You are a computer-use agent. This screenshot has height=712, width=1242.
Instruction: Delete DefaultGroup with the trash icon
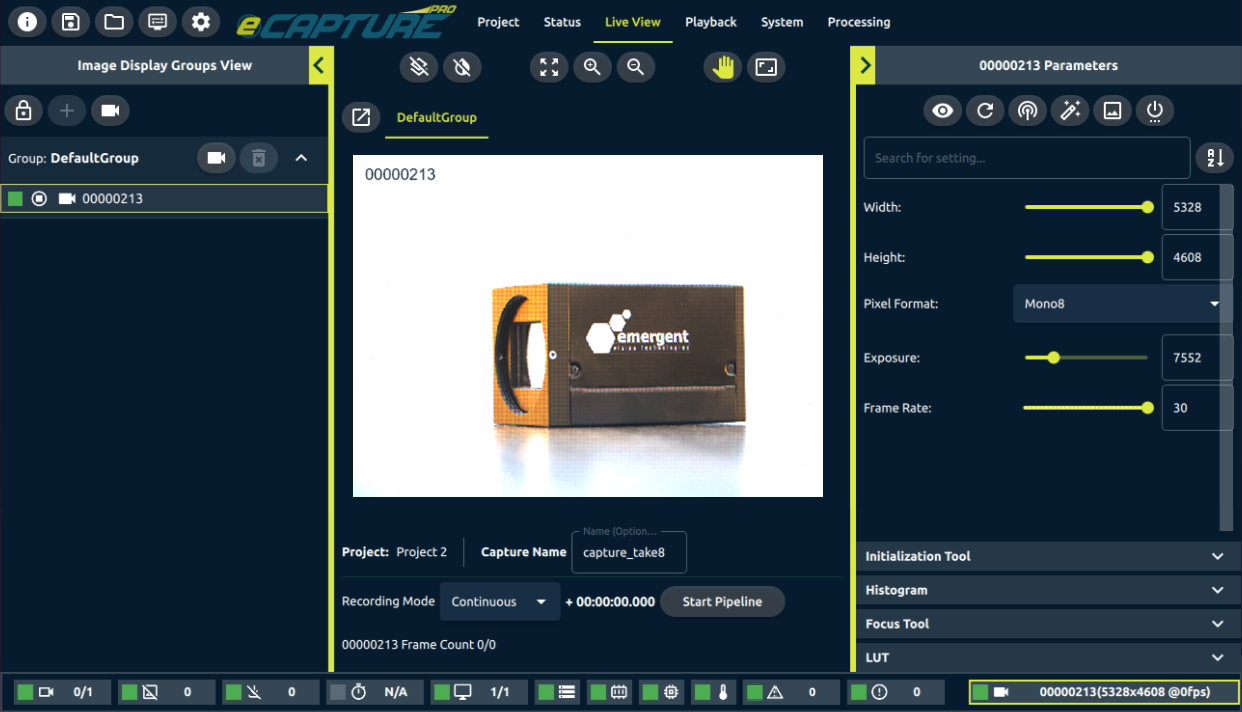click(258, 158)
